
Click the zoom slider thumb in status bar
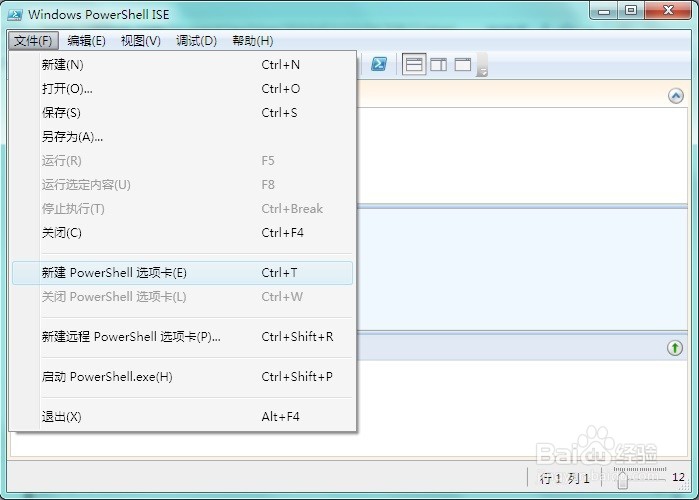pos(623,480)
